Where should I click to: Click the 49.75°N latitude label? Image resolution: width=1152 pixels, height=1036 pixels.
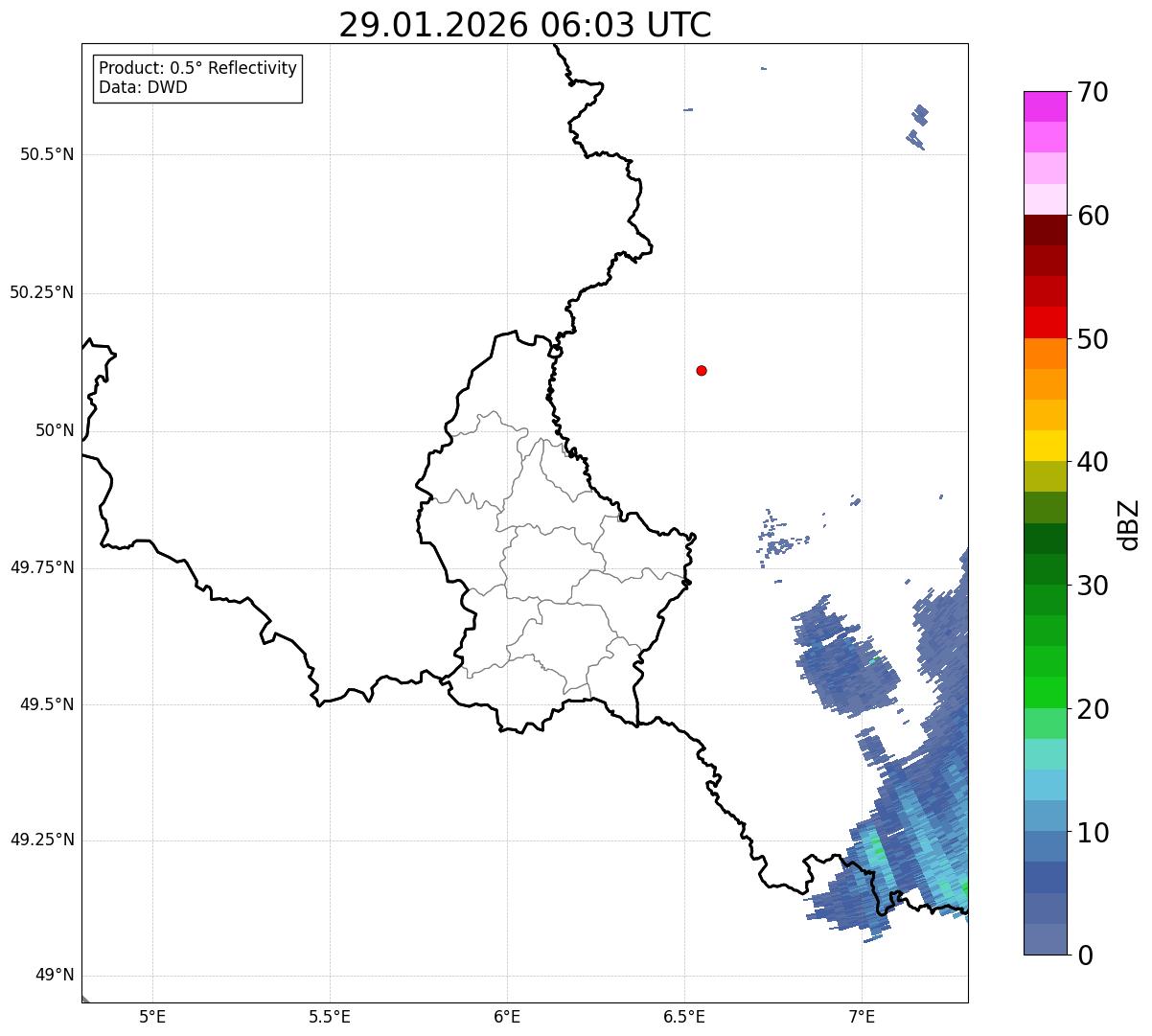point(42,567)
